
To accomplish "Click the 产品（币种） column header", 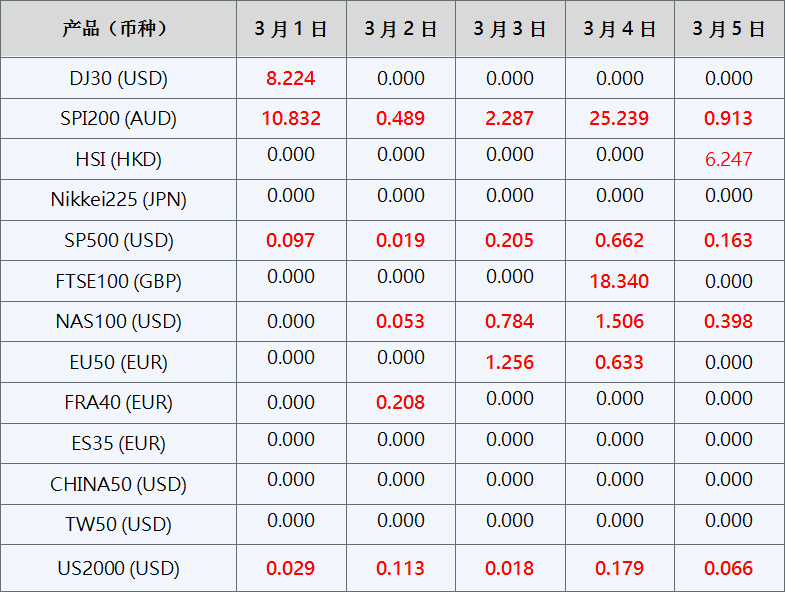I will [118, 29].
